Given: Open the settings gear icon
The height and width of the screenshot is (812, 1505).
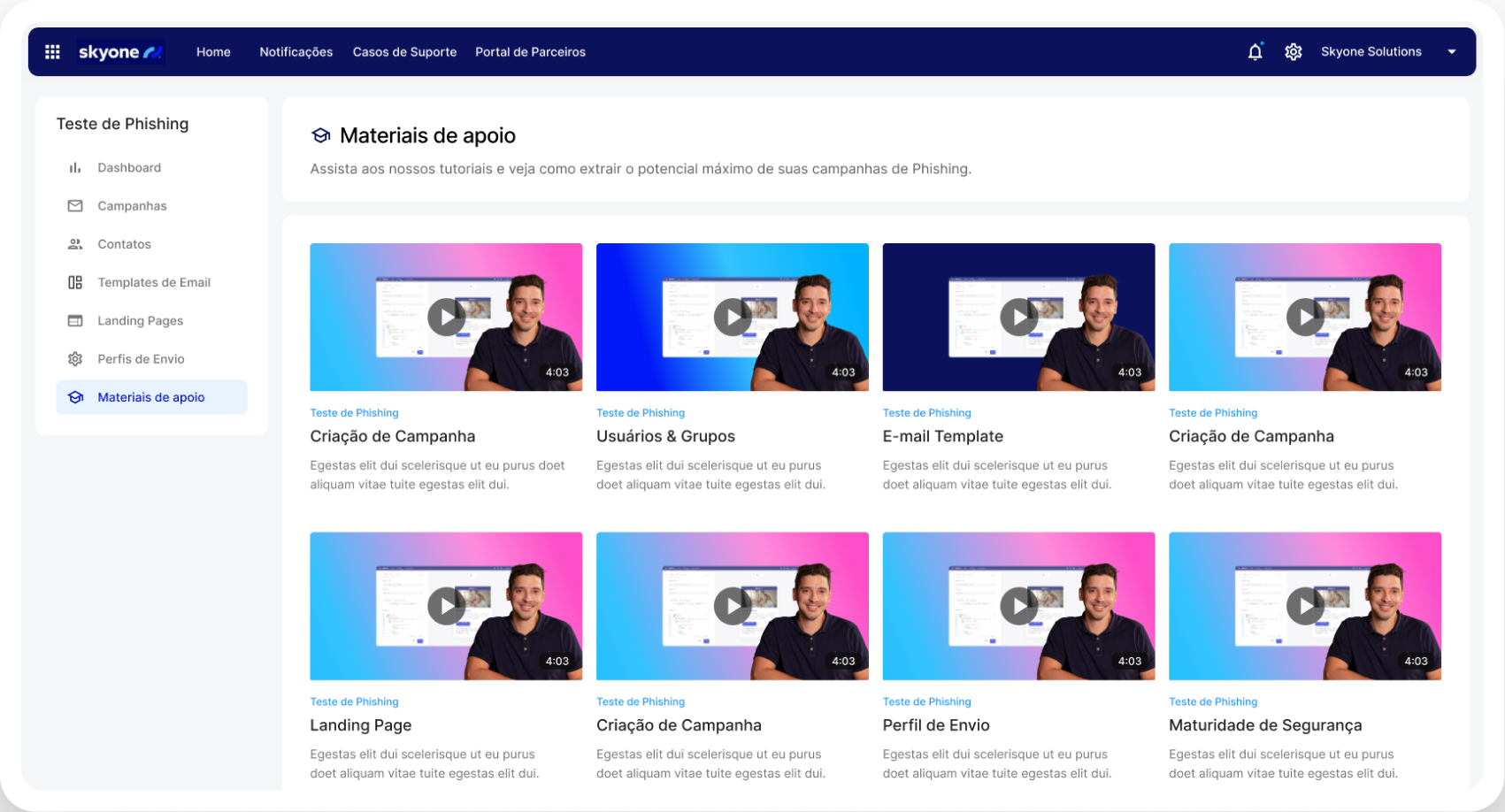Looking at the screenshot, I should point(1294,51).
